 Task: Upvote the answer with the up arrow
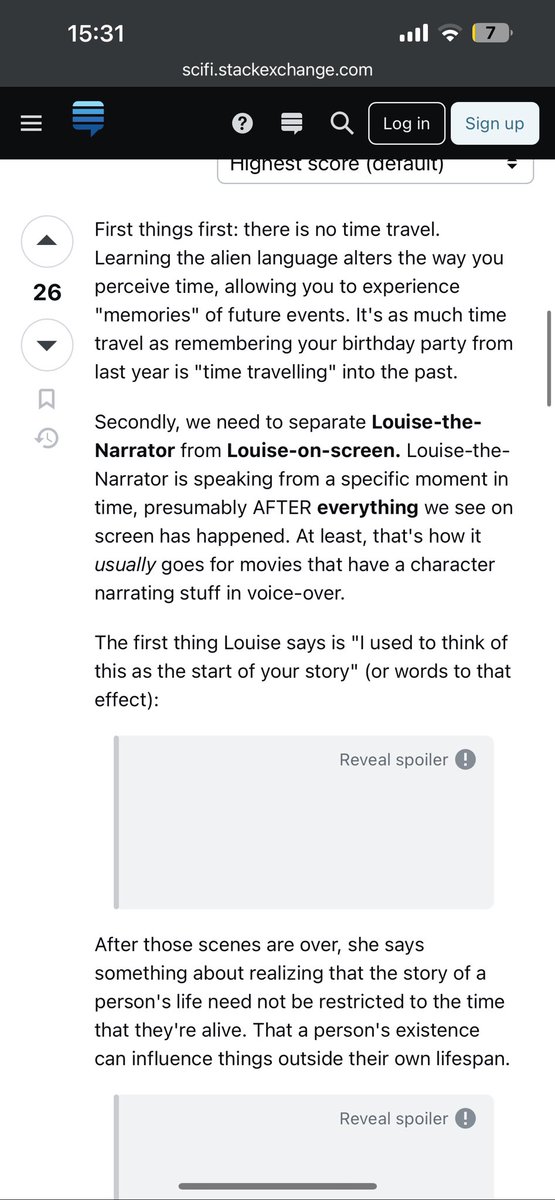click(x=47, y=242)
